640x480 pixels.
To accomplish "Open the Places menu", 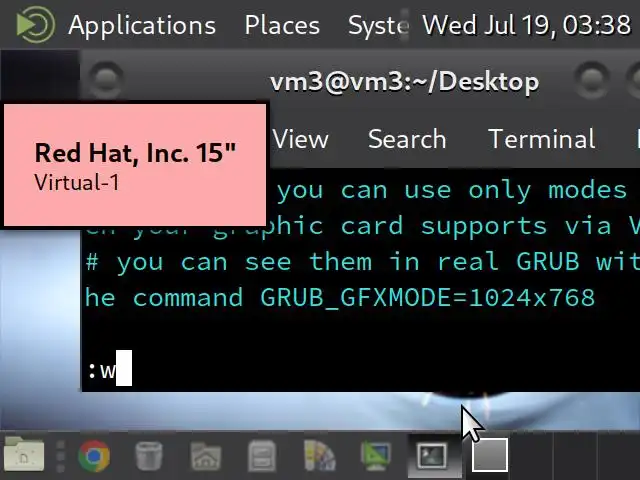I will 282,25.
